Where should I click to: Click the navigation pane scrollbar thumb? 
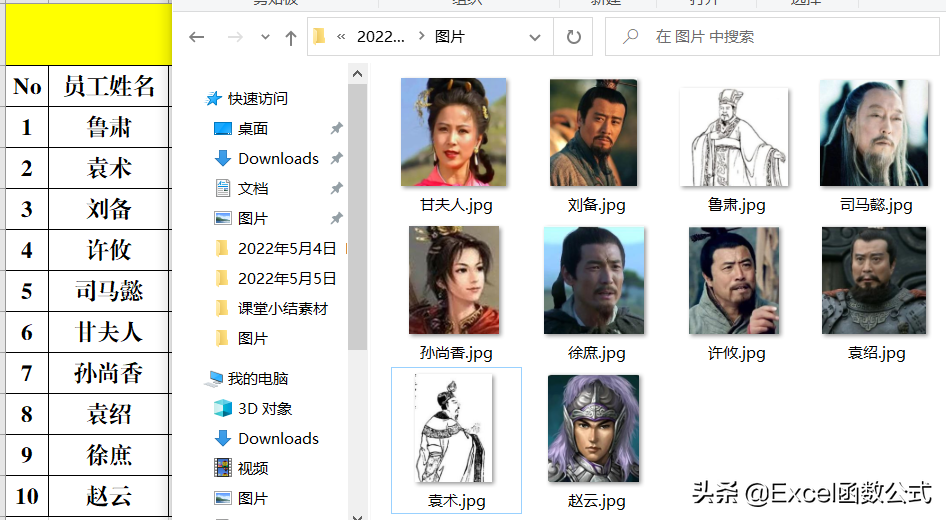point(357,217)
